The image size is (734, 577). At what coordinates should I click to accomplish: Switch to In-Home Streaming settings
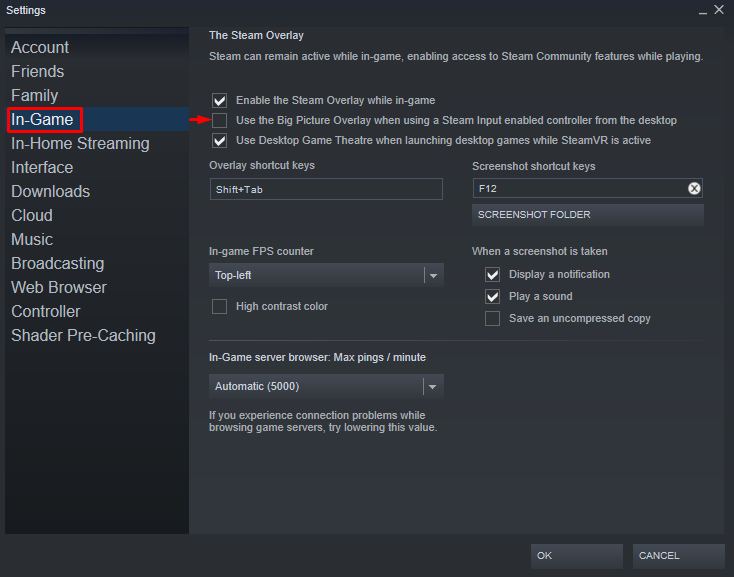pos(80,143)
